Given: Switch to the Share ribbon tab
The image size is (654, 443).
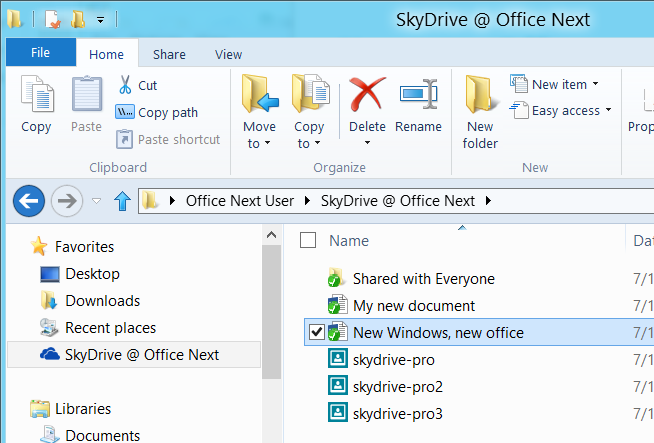Looking at the screenshot, I should click(169, 54).
